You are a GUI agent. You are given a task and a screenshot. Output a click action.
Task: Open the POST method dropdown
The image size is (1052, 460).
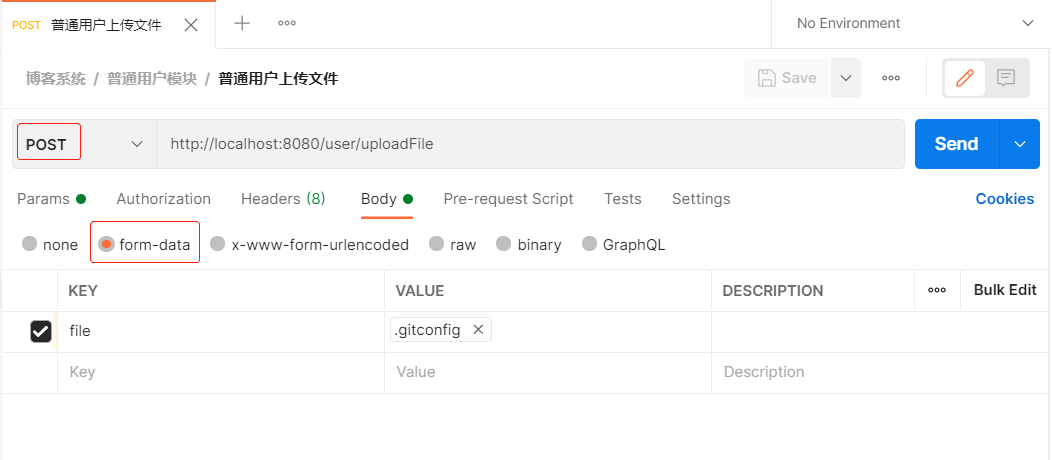(85, 144)
